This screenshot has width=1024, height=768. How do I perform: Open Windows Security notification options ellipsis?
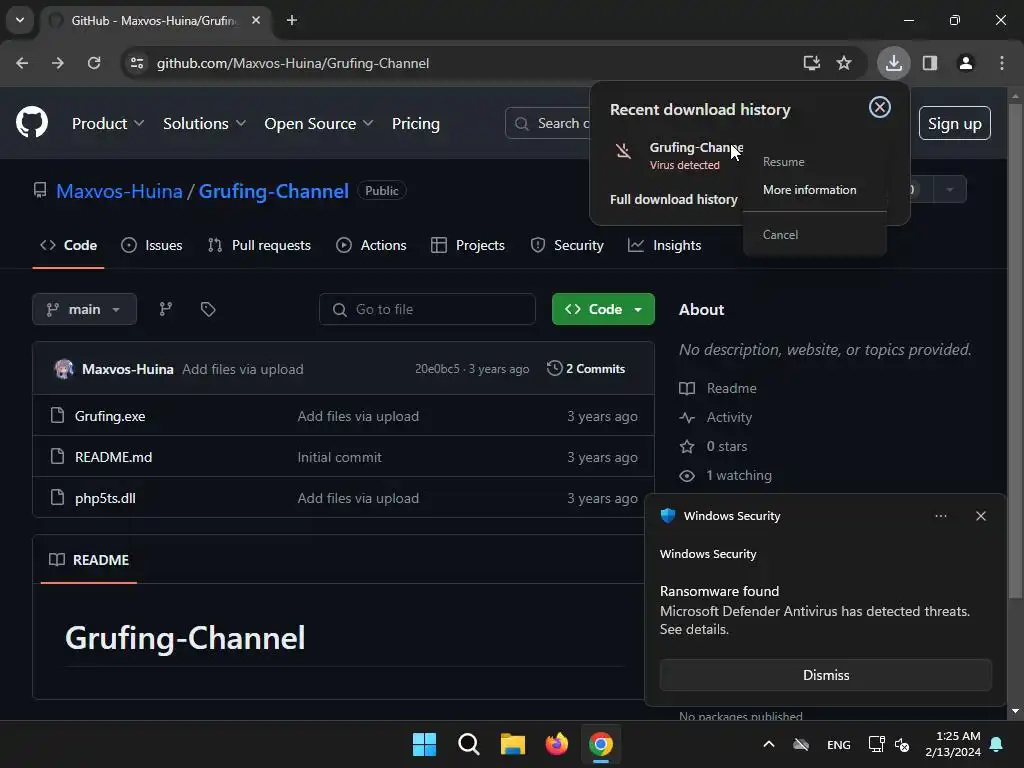940,516
